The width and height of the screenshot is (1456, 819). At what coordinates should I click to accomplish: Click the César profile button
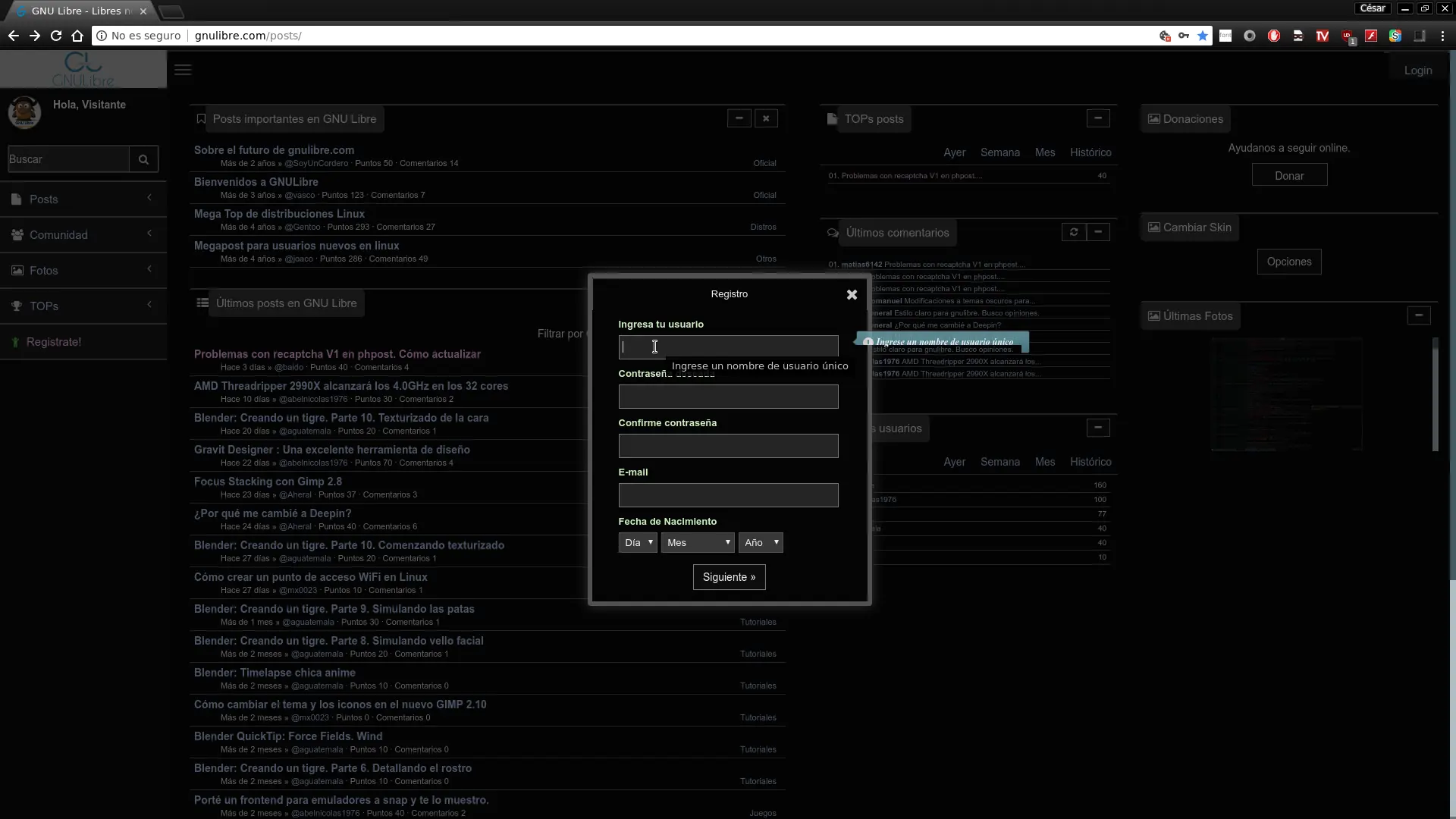(x=1373, y=8)
